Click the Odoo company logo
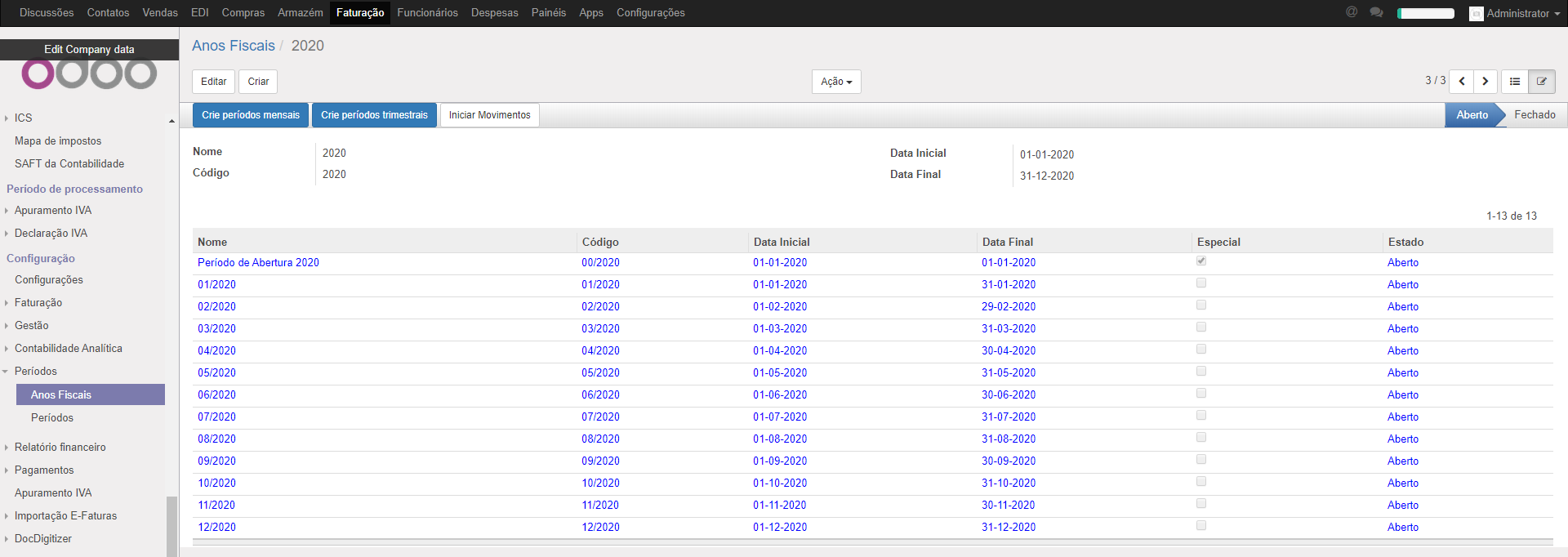Viewport: 1568px width, 557px height. pyautogui.click(x=89, y=74)
